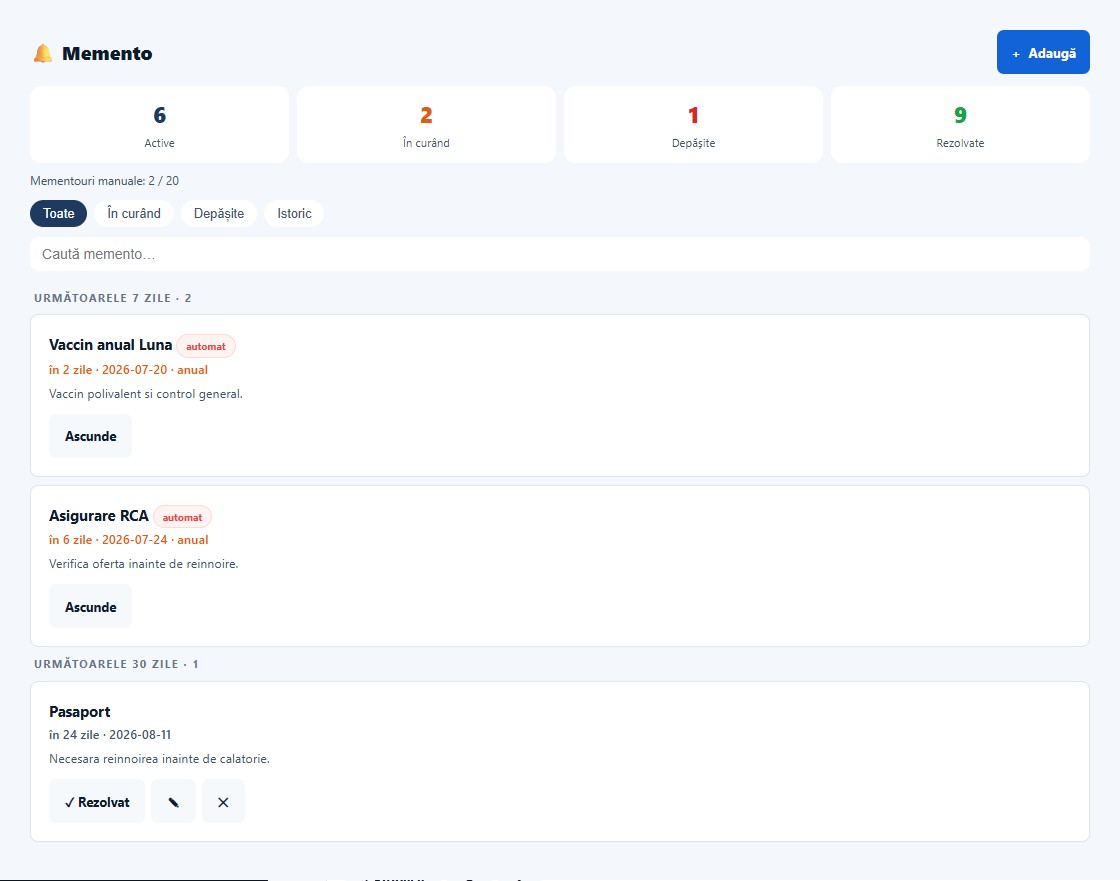Delete Pasaport memento with the X icon
Screen dimensions: 1120x881
pyautogui.click(x=223, y=802)
